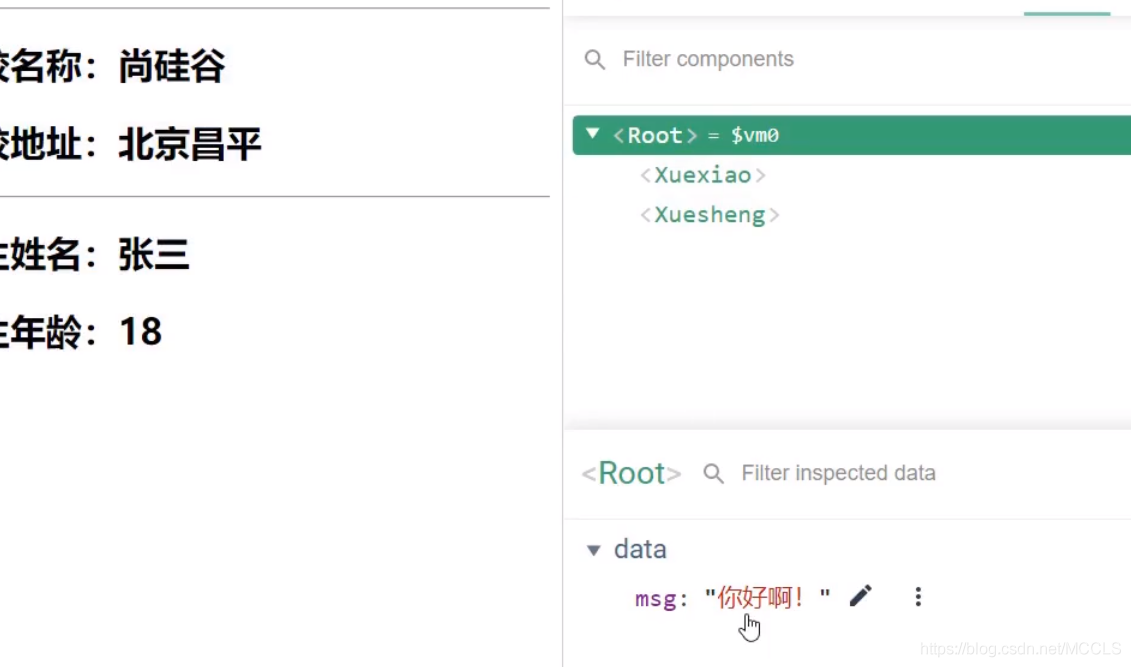Viewport: 1131px width, 667px height.
Task: Click the search icon beside Filter components
Action: click(595, 60)
